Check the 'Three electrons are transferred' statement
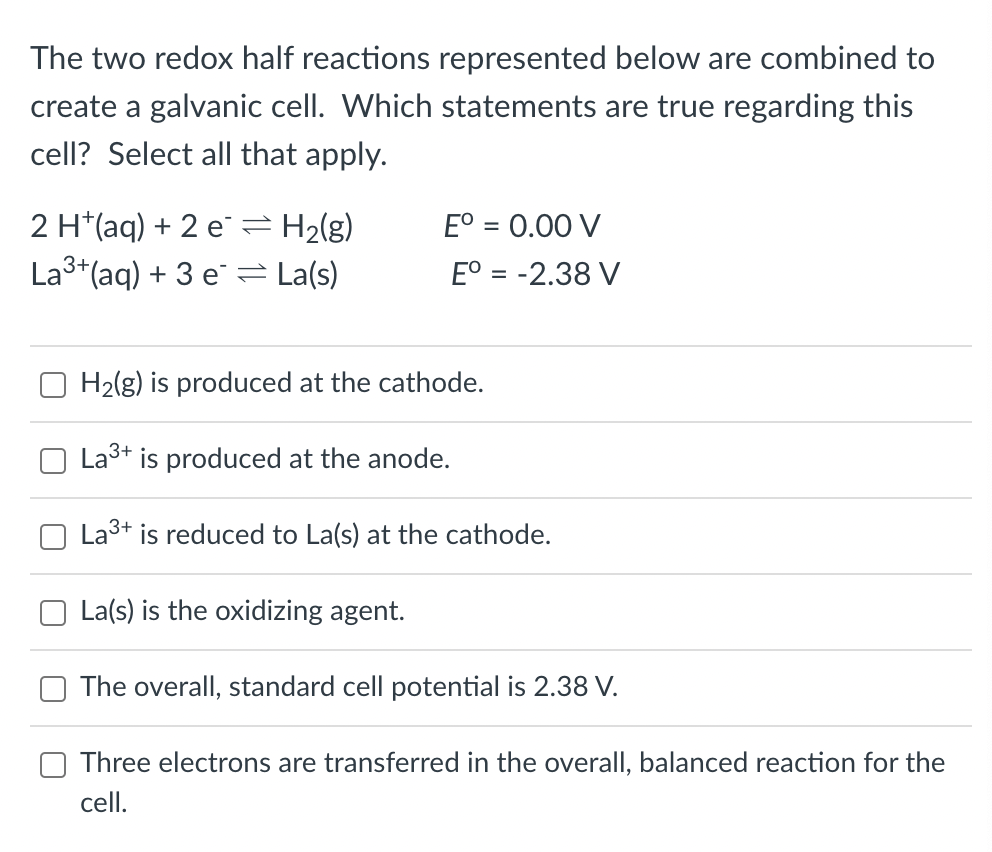The image size is (992, 852). point(53,764)
